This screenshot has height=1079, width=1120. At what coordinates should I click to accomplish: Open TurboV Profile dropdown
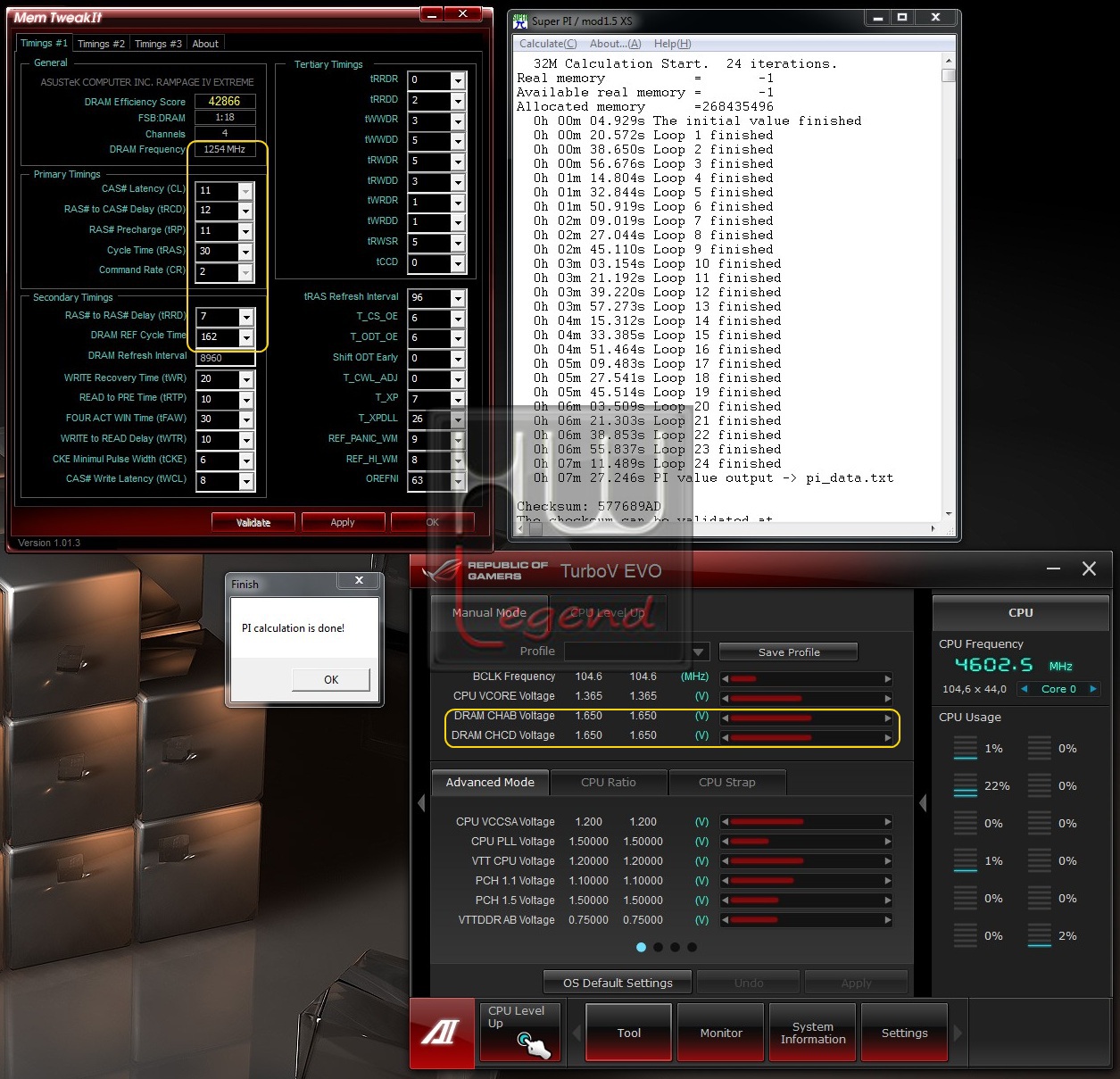pos(701,652)
